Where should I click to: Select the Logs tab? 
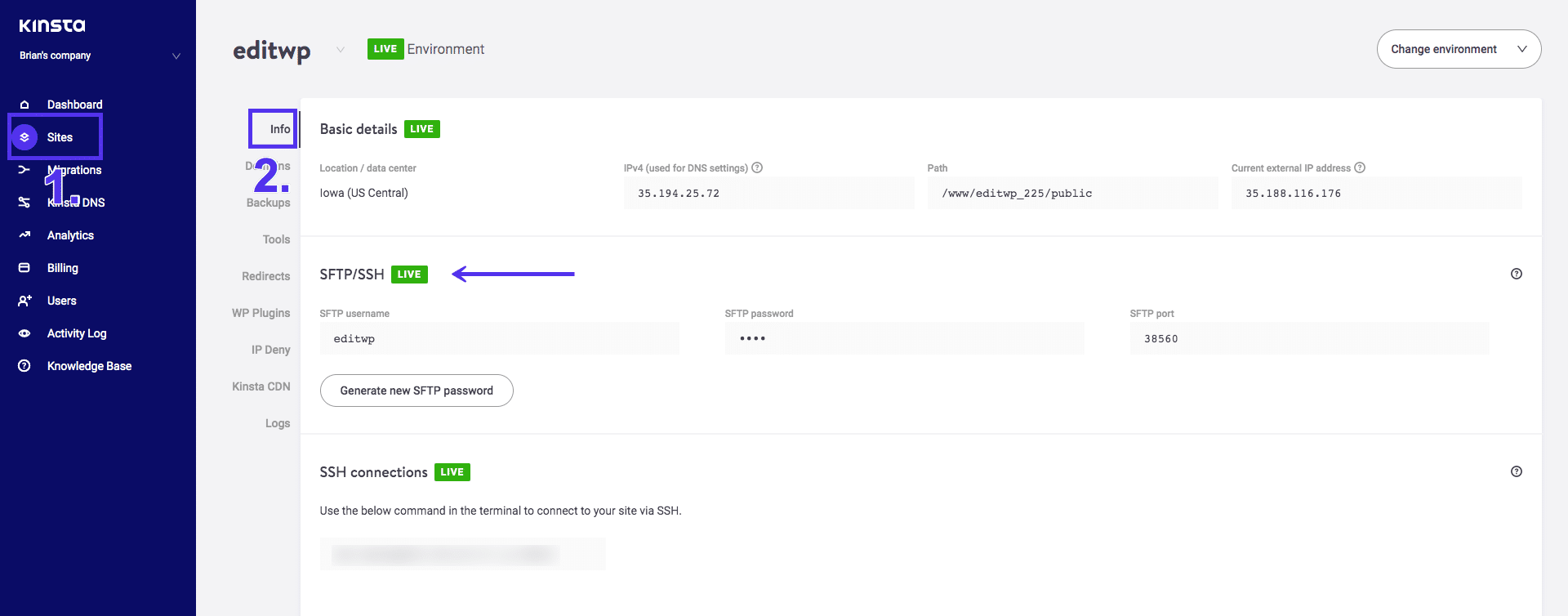(x=278, y=423)
